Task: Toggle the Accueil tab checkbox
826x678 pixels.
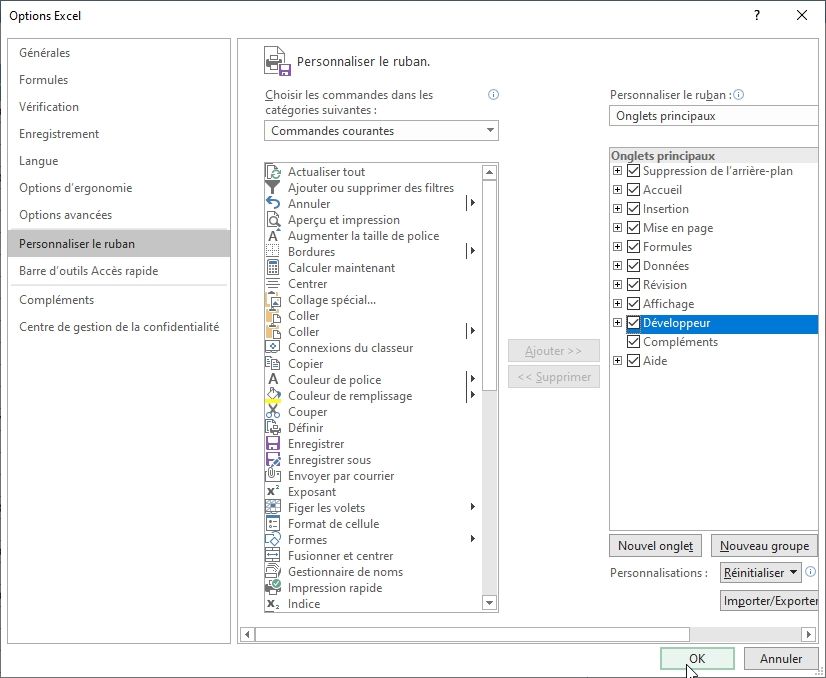Action: [x=633, y=190]
